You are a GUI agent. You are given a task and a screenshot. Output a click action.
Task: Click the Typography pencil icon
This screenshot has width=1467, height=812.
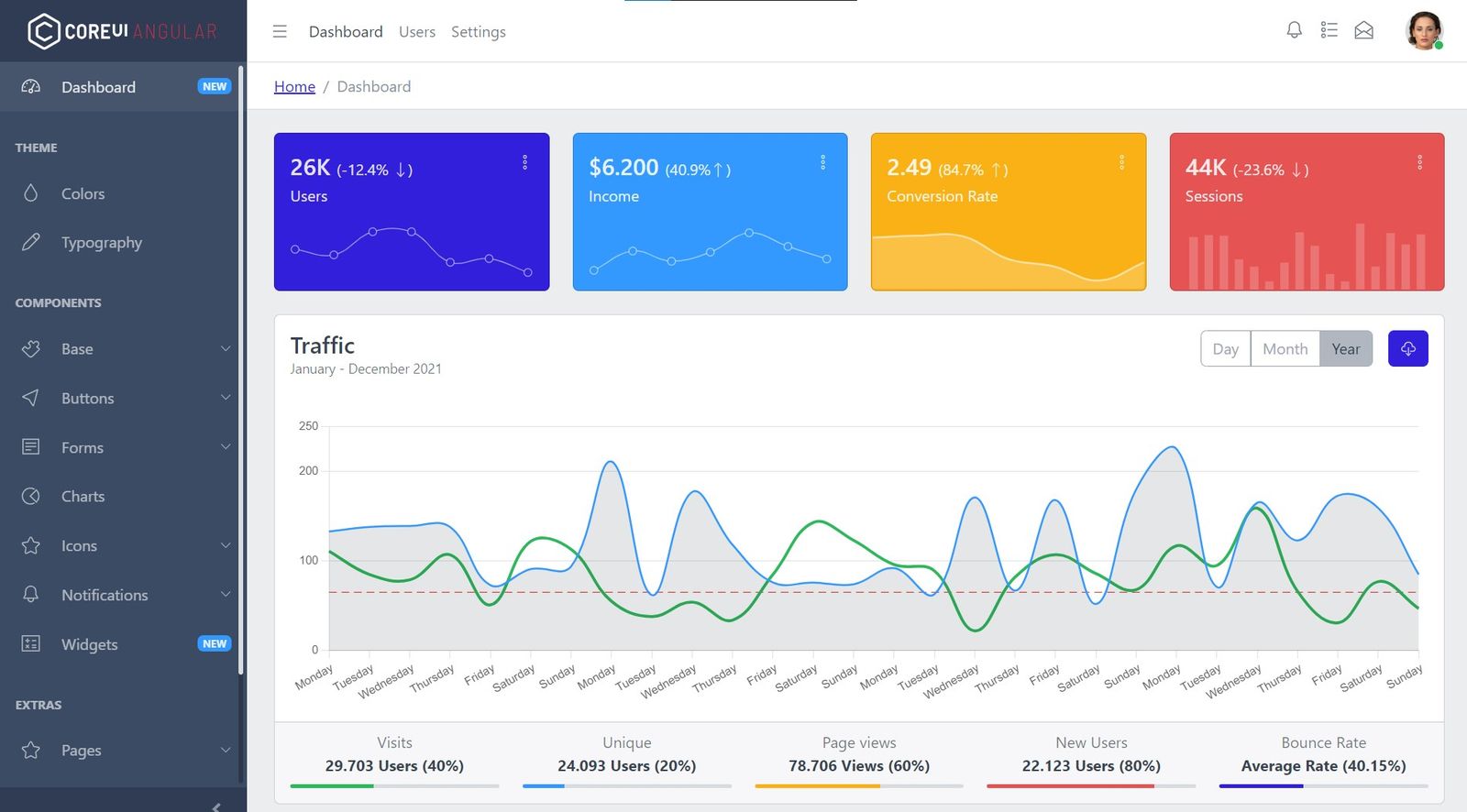coord(30,242)
